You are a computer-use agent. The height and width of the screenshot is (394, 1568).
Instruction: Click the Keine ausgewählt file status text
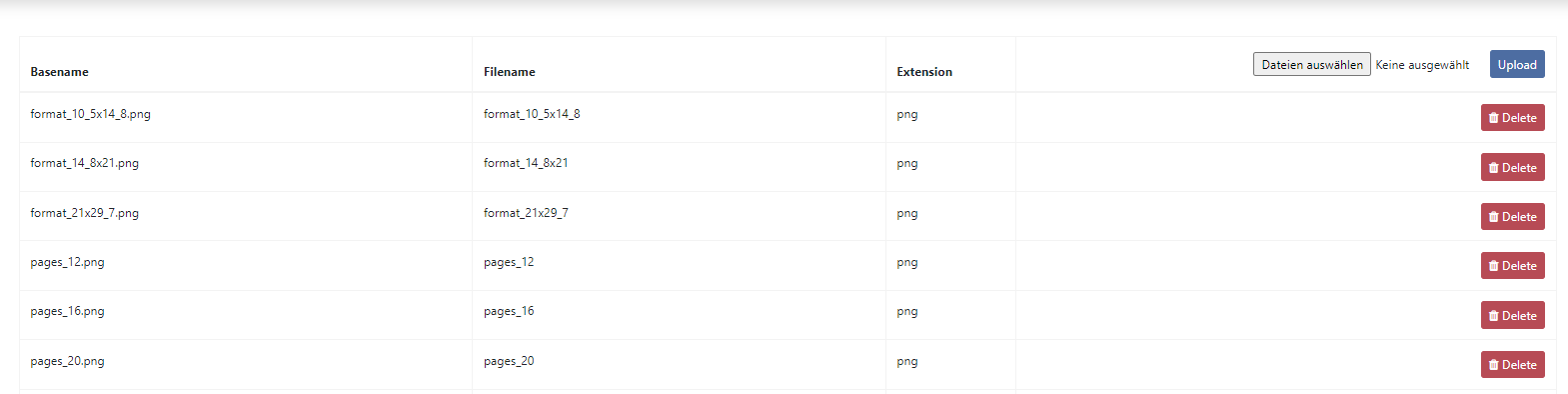[x=1422, y=65]
